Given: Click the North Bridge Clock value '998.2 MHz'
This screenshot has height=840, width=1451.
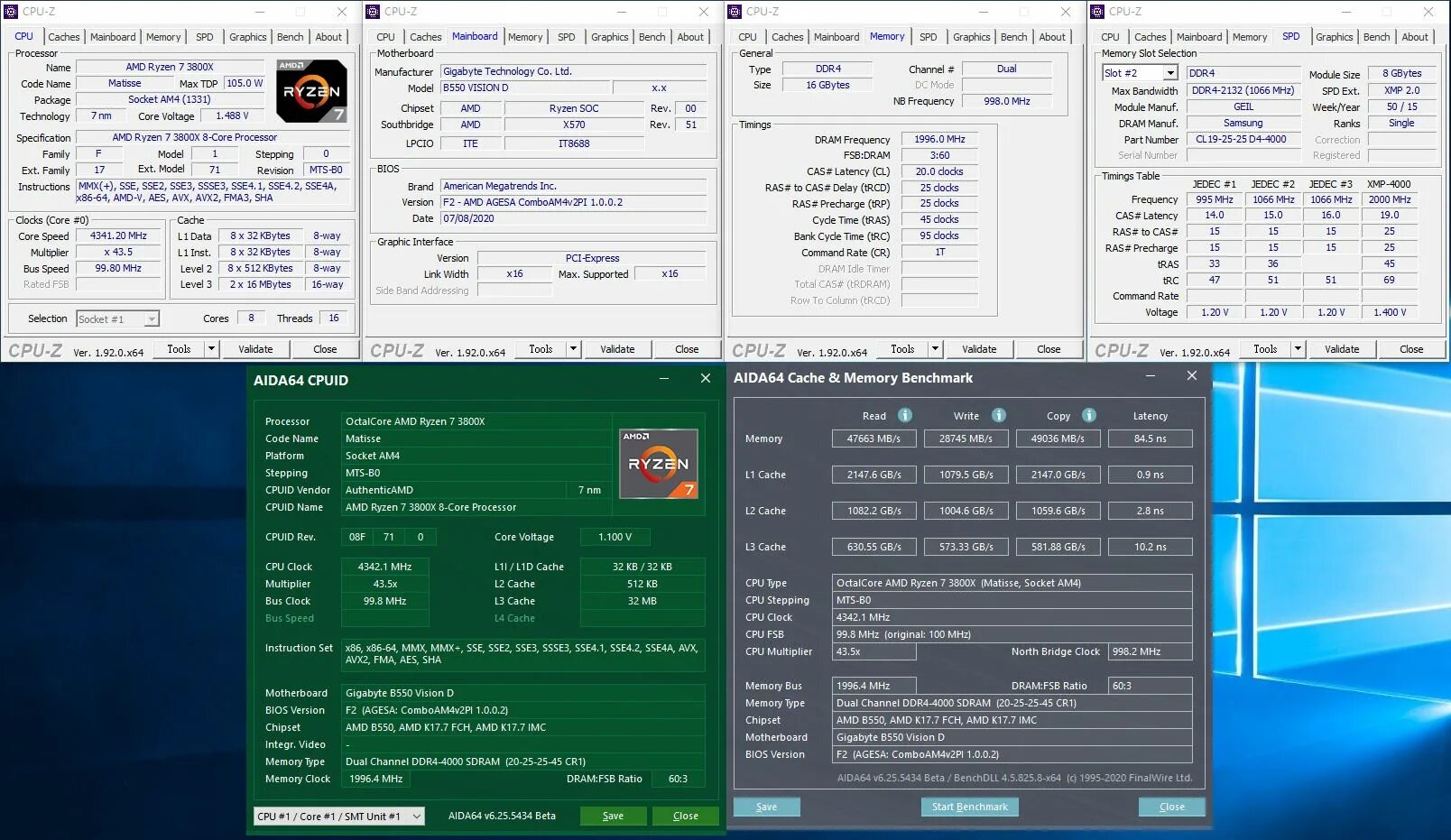Looking at the screenshot, I should pos(1151,651).
